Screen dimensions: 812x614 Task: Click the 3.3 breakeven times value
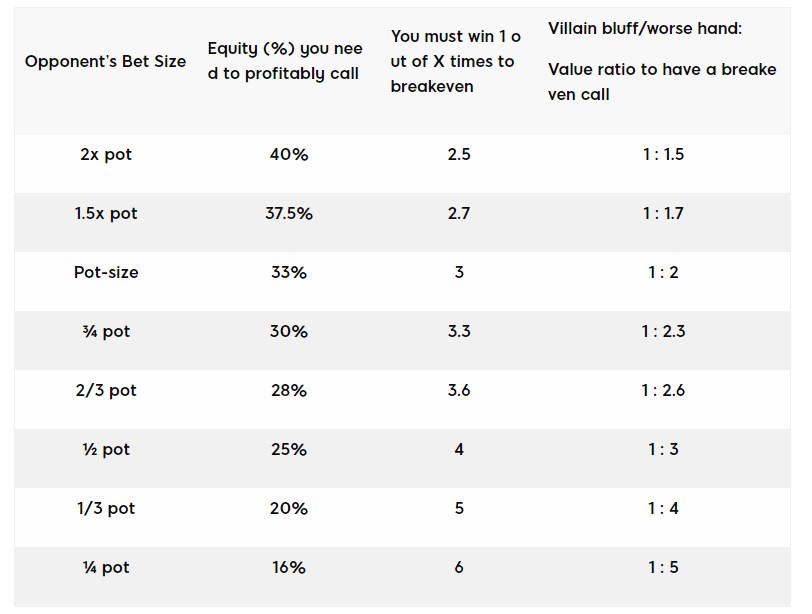pos(459,331)
